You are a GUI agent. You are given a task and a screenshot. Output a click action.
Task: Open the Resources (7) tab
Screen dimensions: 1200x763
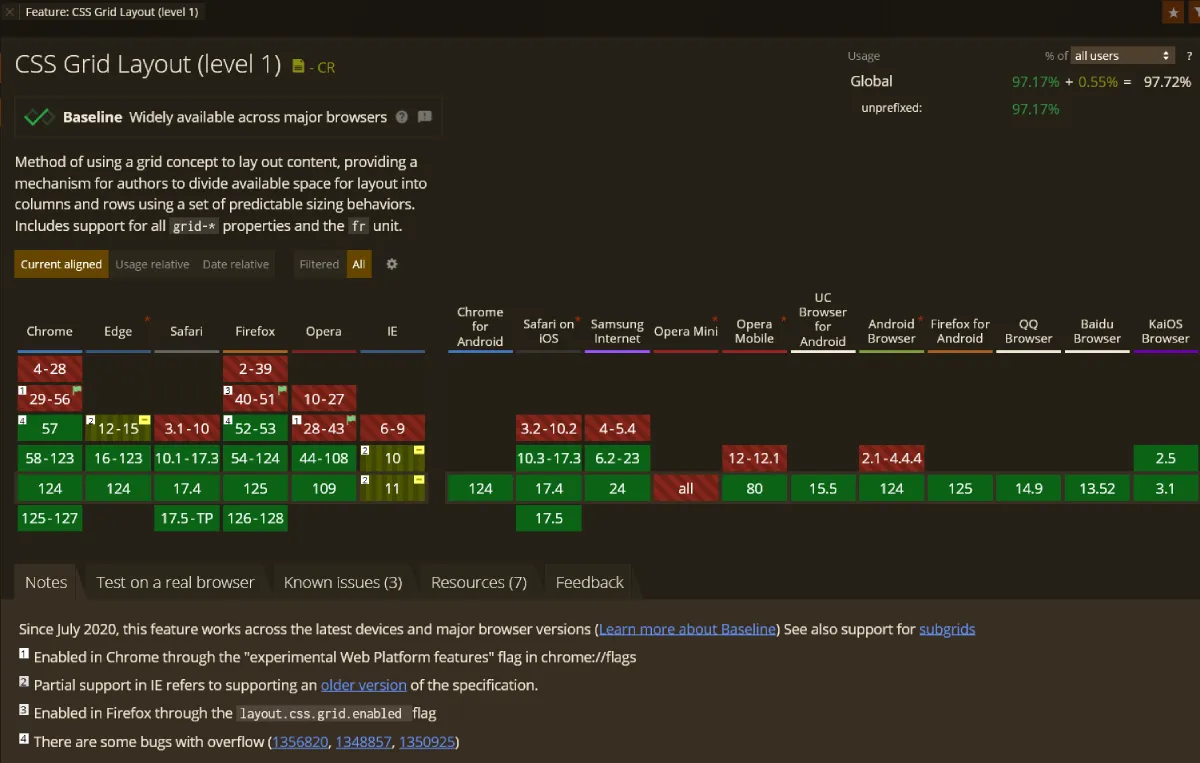pyautogui.click(x=478, y=582)
